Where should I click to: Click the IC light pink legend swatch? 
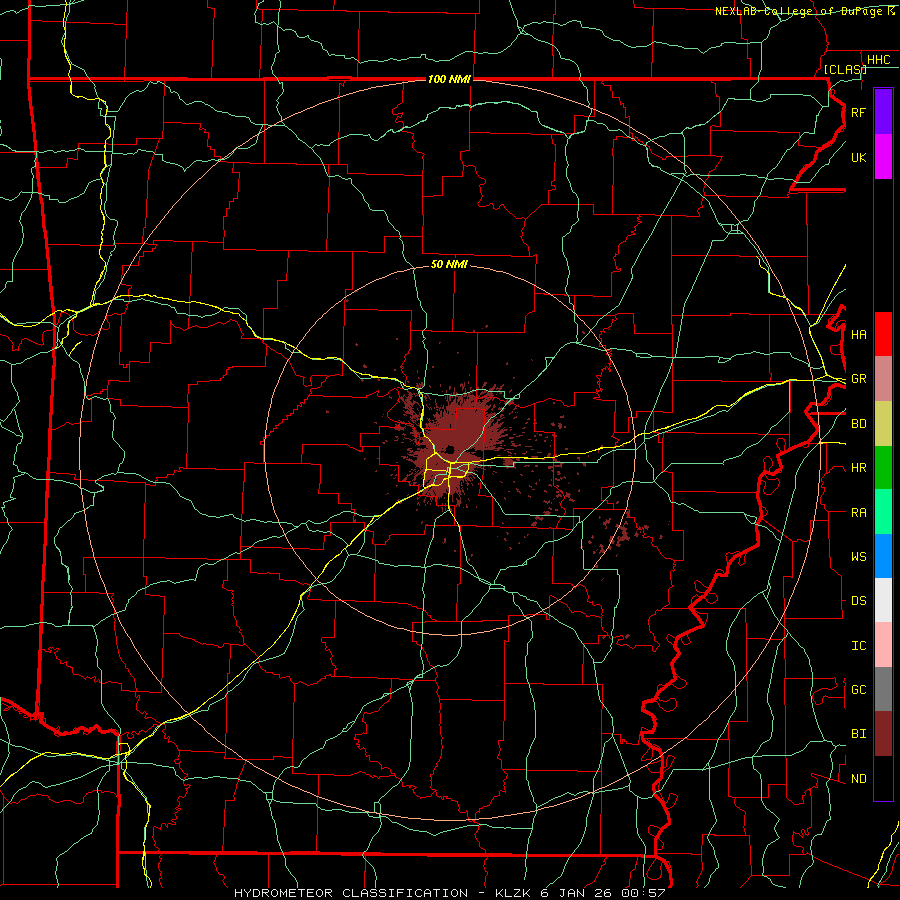(x=883, y=645)
